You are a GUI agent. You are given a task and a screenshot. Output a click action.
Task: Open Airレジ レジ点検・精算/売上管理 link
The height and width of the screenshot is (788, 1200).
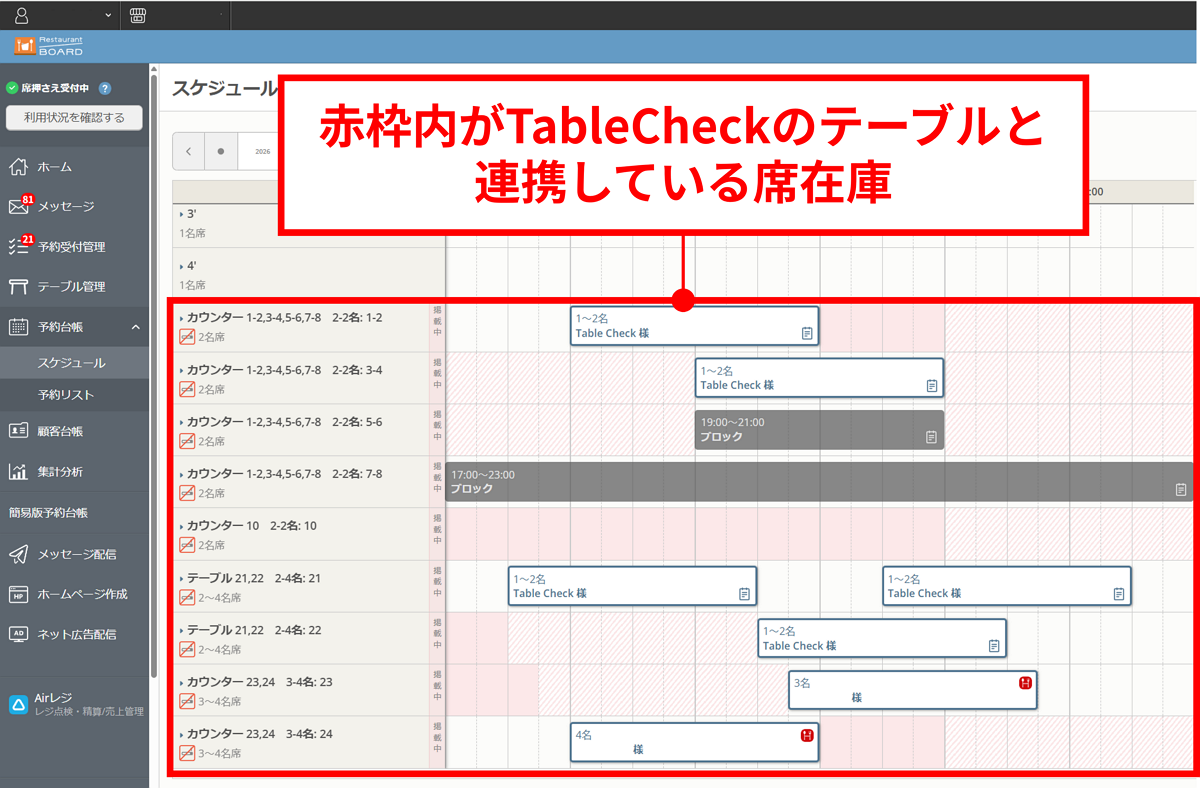(x=75, y=704)
